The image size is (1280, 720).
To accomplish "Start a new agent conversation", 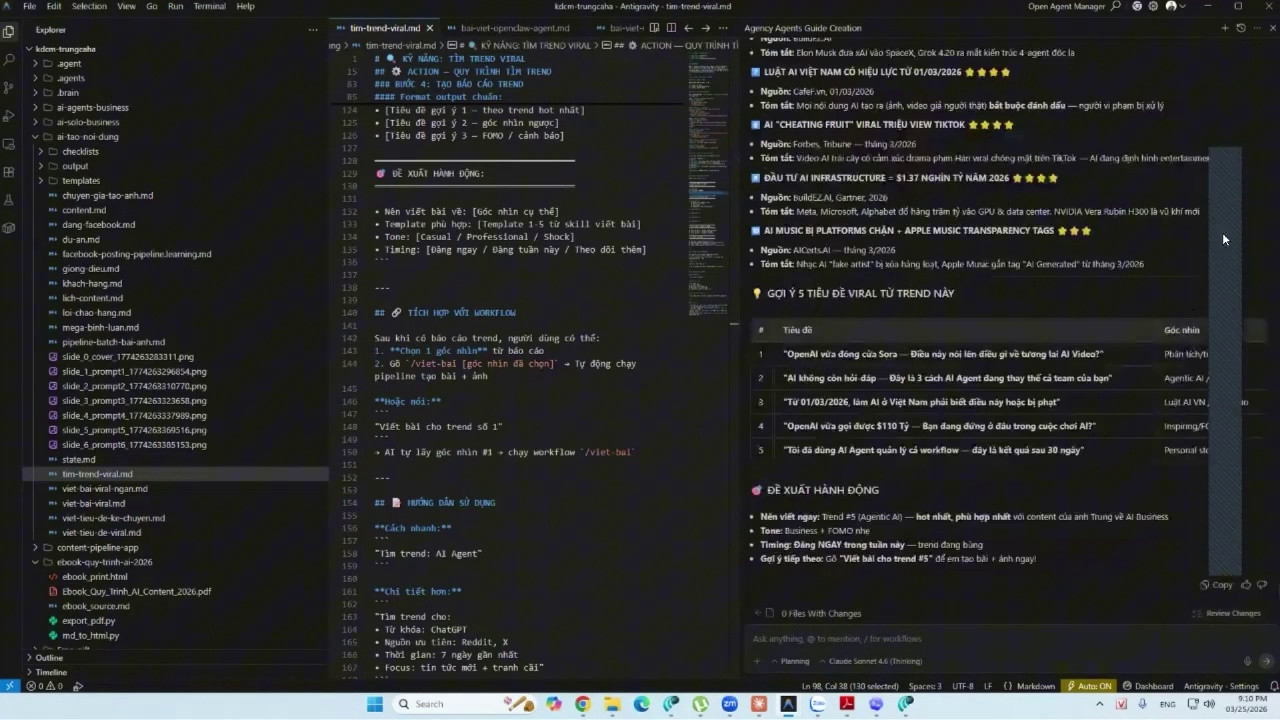I will [x=1225, y=28].
